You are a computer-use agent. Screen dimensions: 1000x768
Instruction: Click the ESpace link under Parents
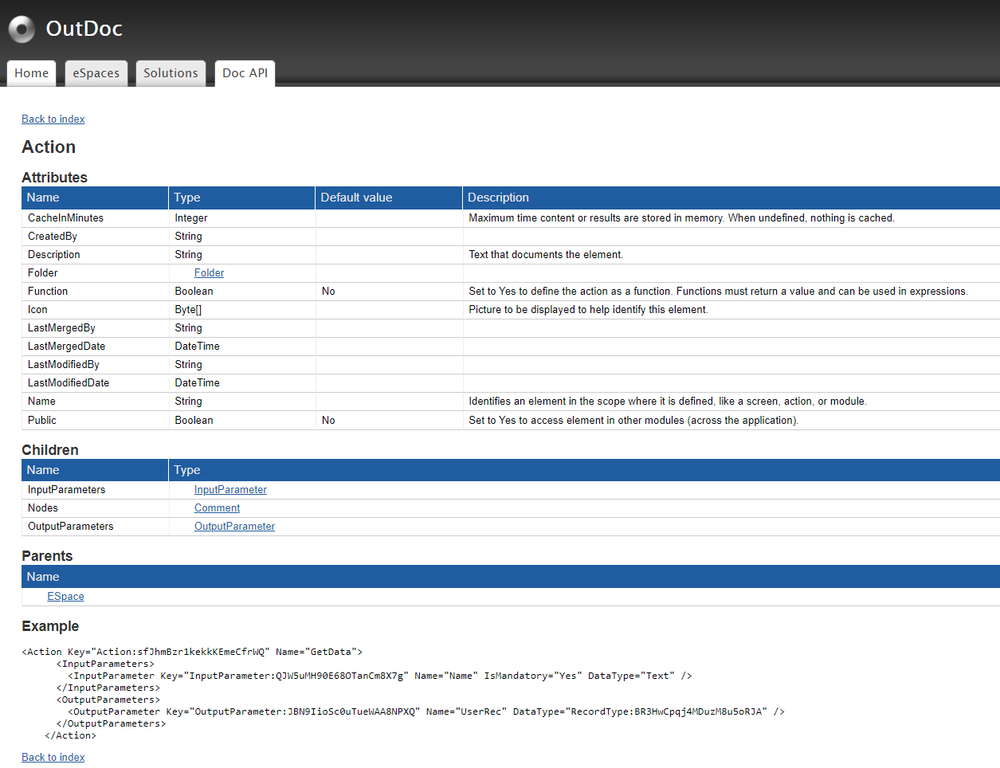point(65,596)
